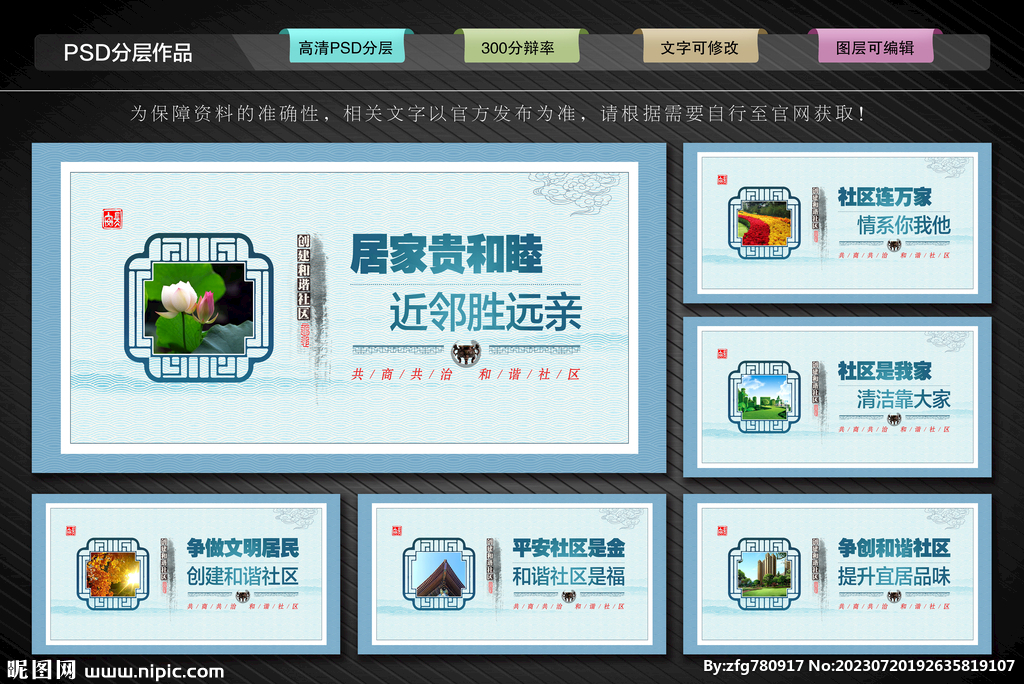The image size is (1024, 684).
Task: Click the tan 文字可修改 label
Action: tap(700, 47)
